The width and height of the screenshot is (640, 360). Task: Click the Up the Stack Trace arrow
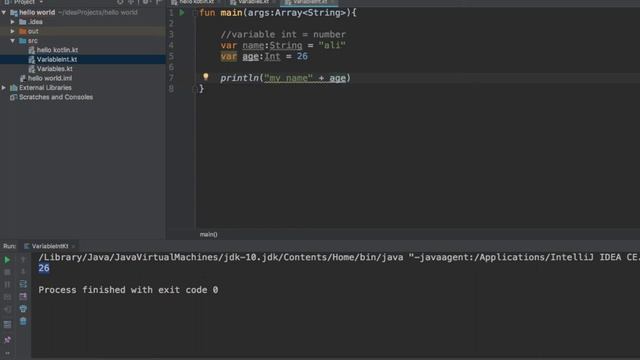coord(23,260)
